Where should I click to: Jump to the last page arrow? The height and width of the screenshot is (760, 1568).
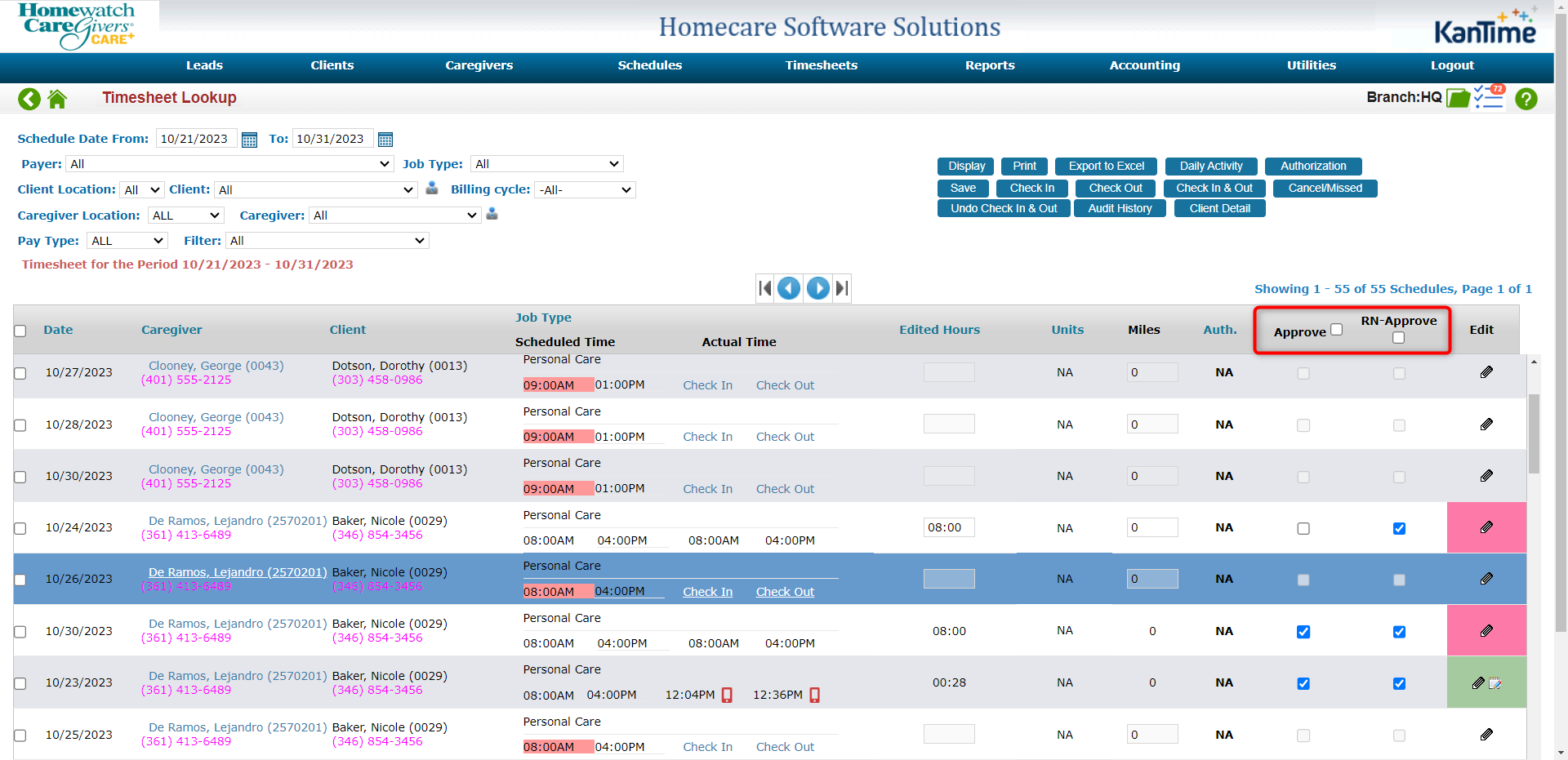click(x=842, y=288)
